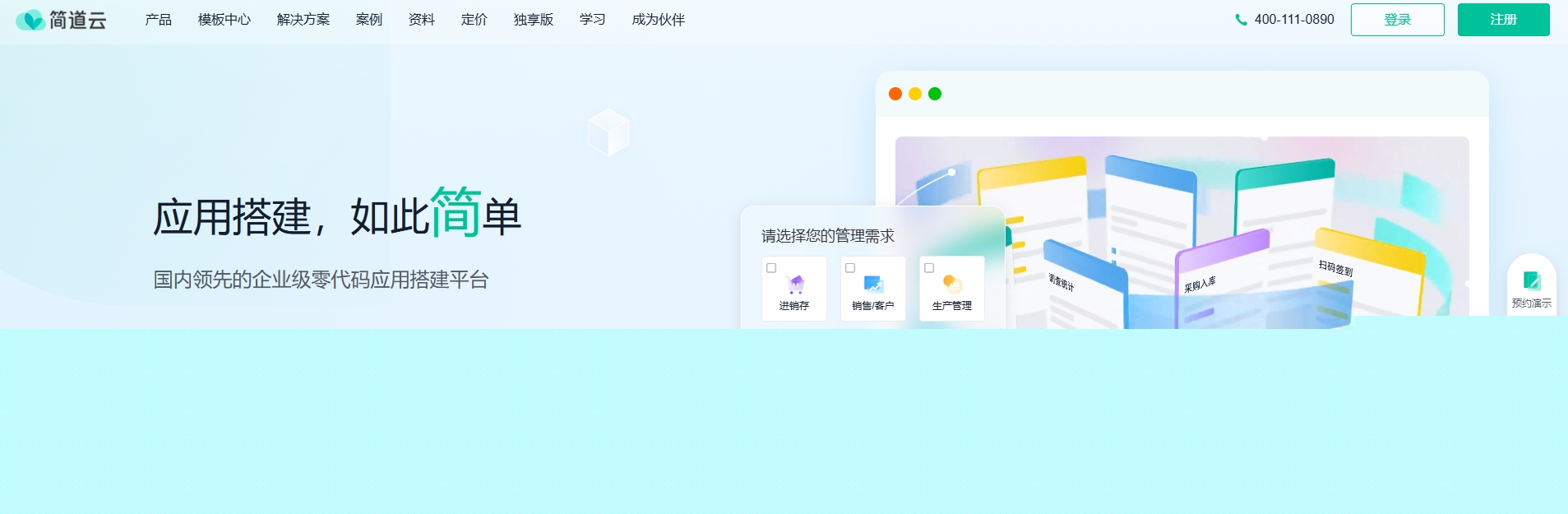Click the 生产管理 orange icon
Viewport: 1568px width, 514px height.
pyautogui.click(x=952, y=285)
